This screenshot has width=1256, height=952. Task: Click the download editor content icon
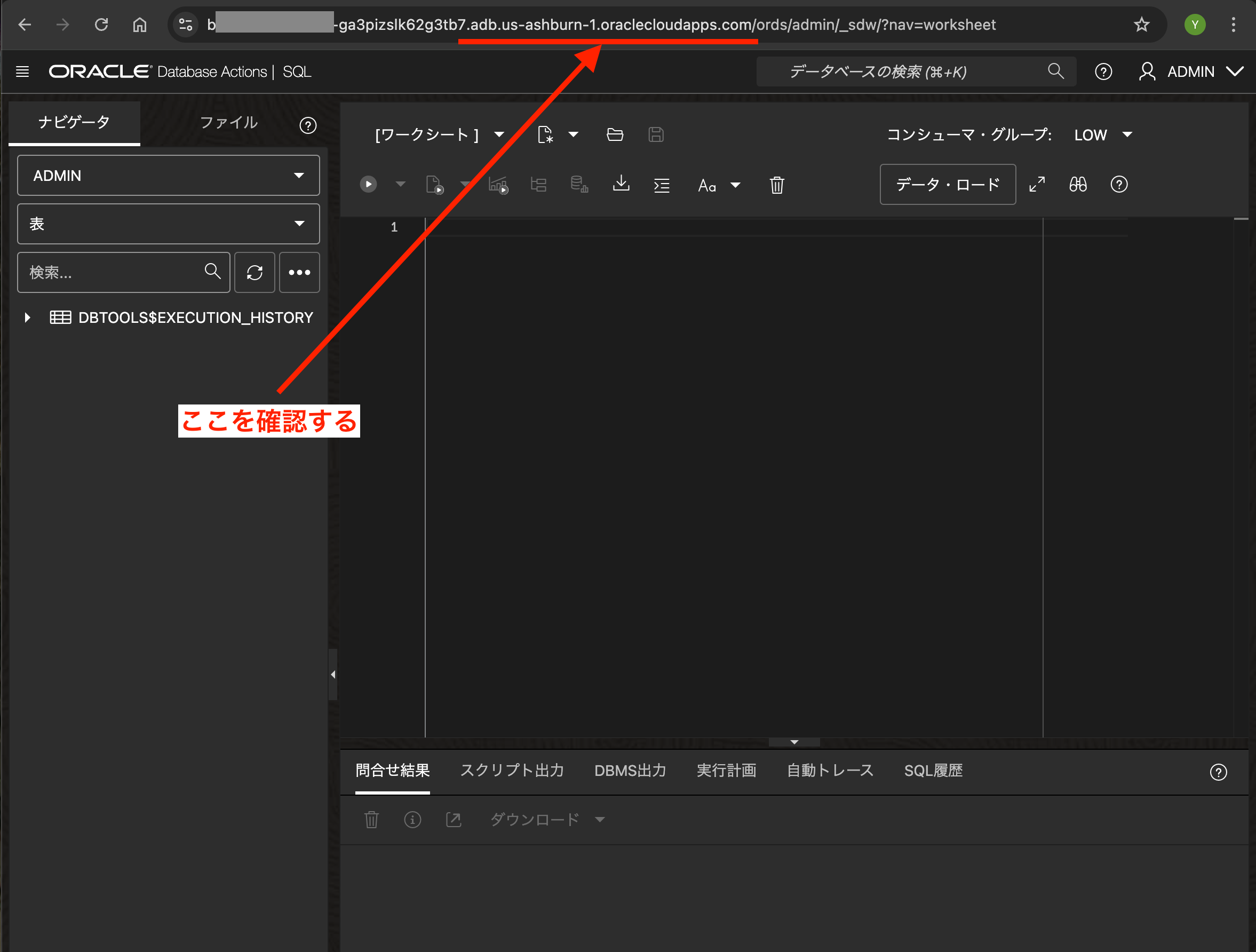pyautogui.click(x=621, y=184)
